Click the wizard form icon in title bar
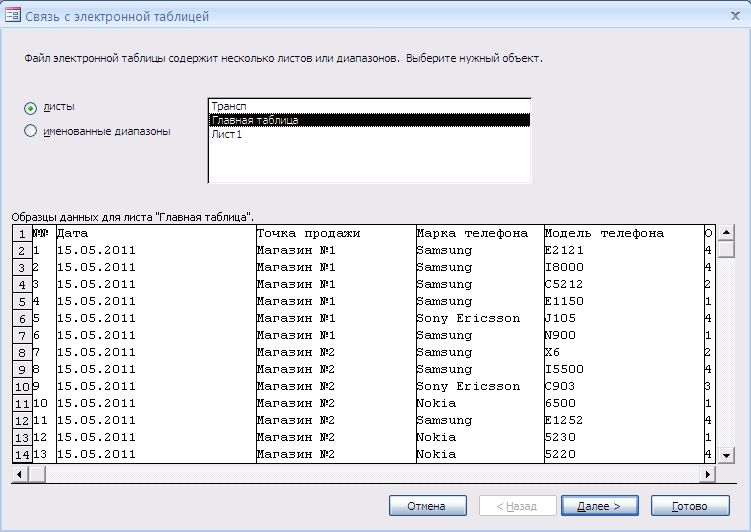The height and width of the screenshot is (532, 751). (12, 15)
